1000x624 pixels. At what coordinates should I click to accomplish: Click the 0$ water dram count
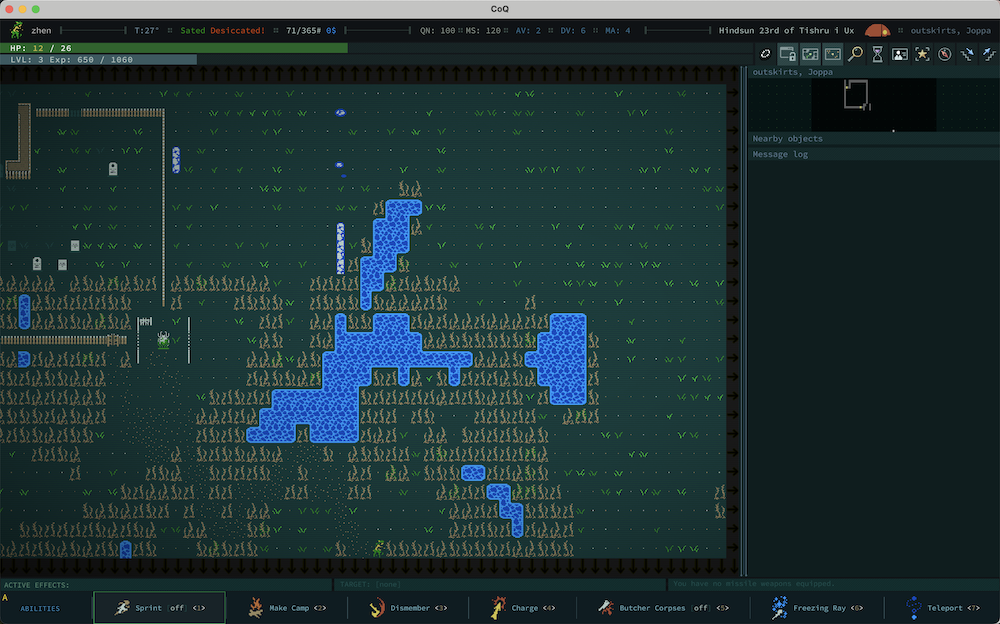click(331, 30)
